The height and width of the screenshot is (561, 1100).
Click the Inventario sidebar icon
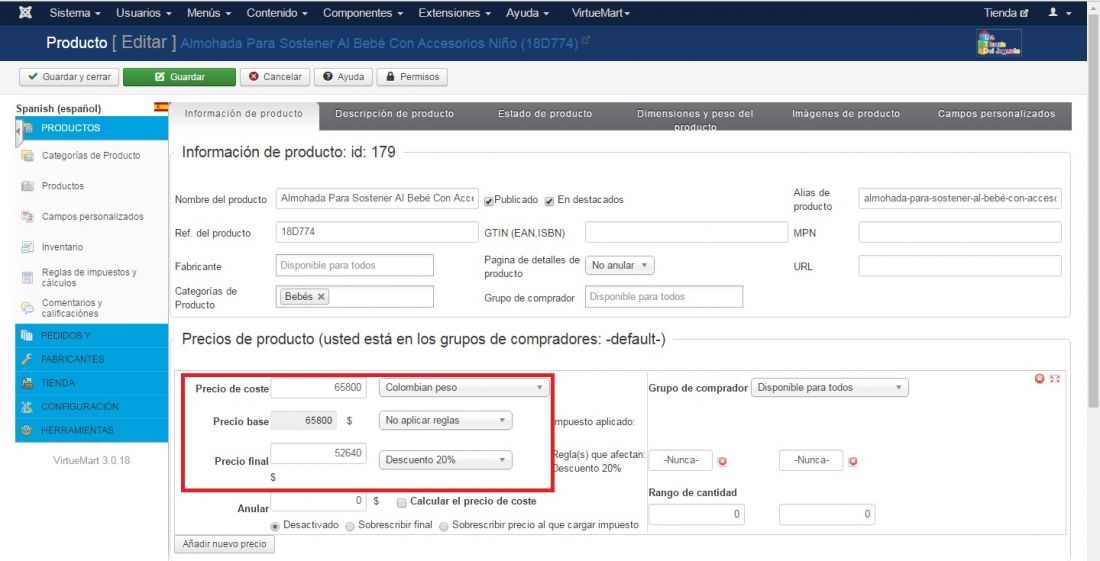pos(27,247)
